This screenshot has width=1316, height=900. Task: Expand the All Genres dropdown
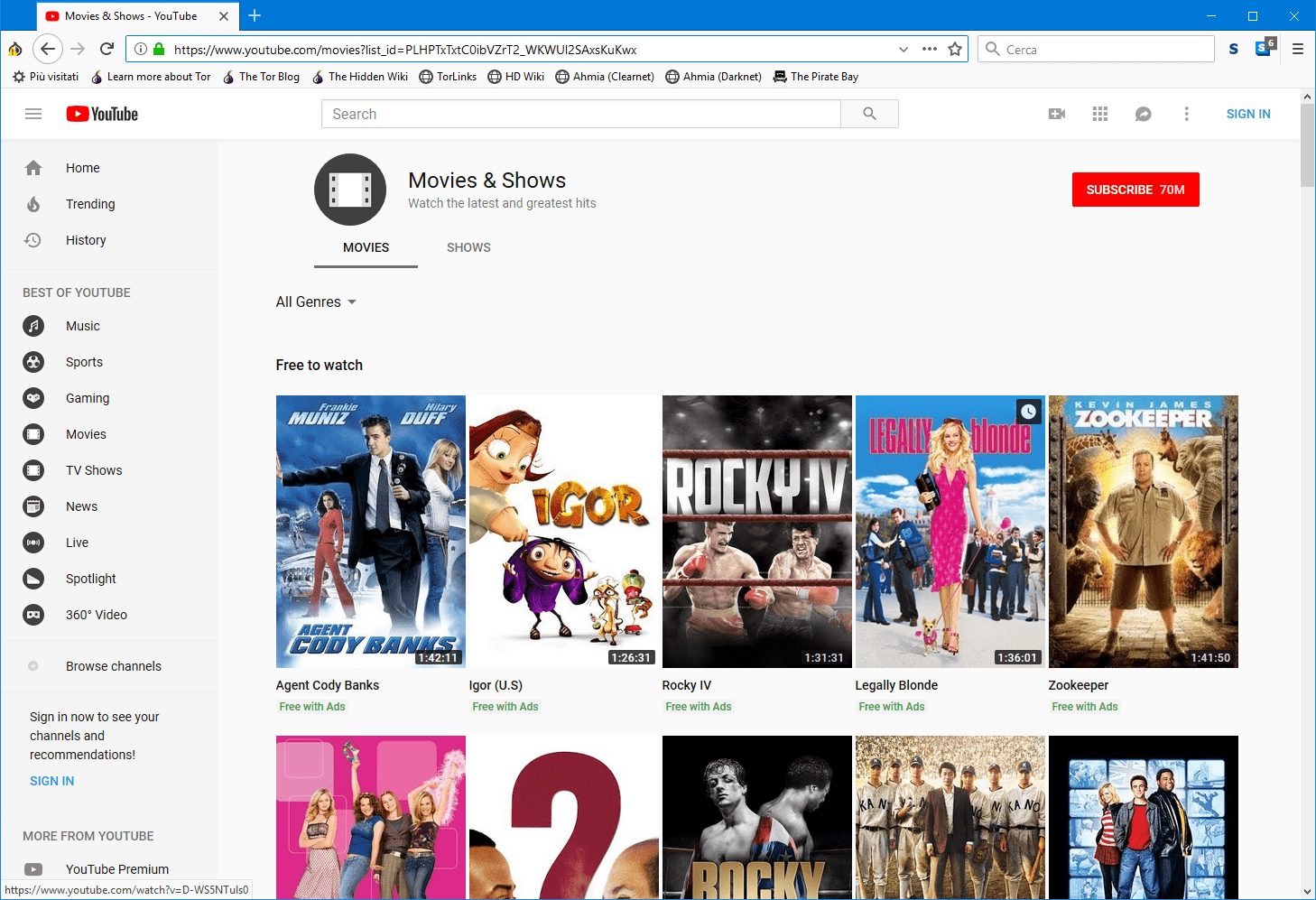(x=316, y=302)
